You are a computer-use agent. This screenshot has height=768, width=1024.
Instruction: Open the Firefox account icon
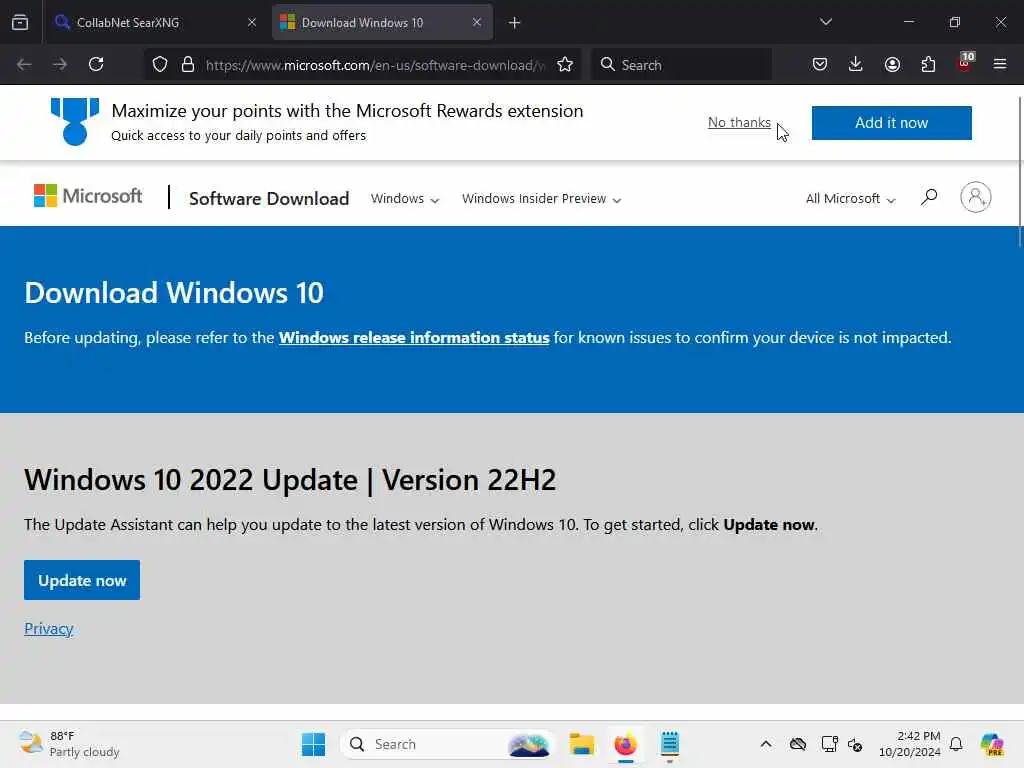click(x=892, y=64)
